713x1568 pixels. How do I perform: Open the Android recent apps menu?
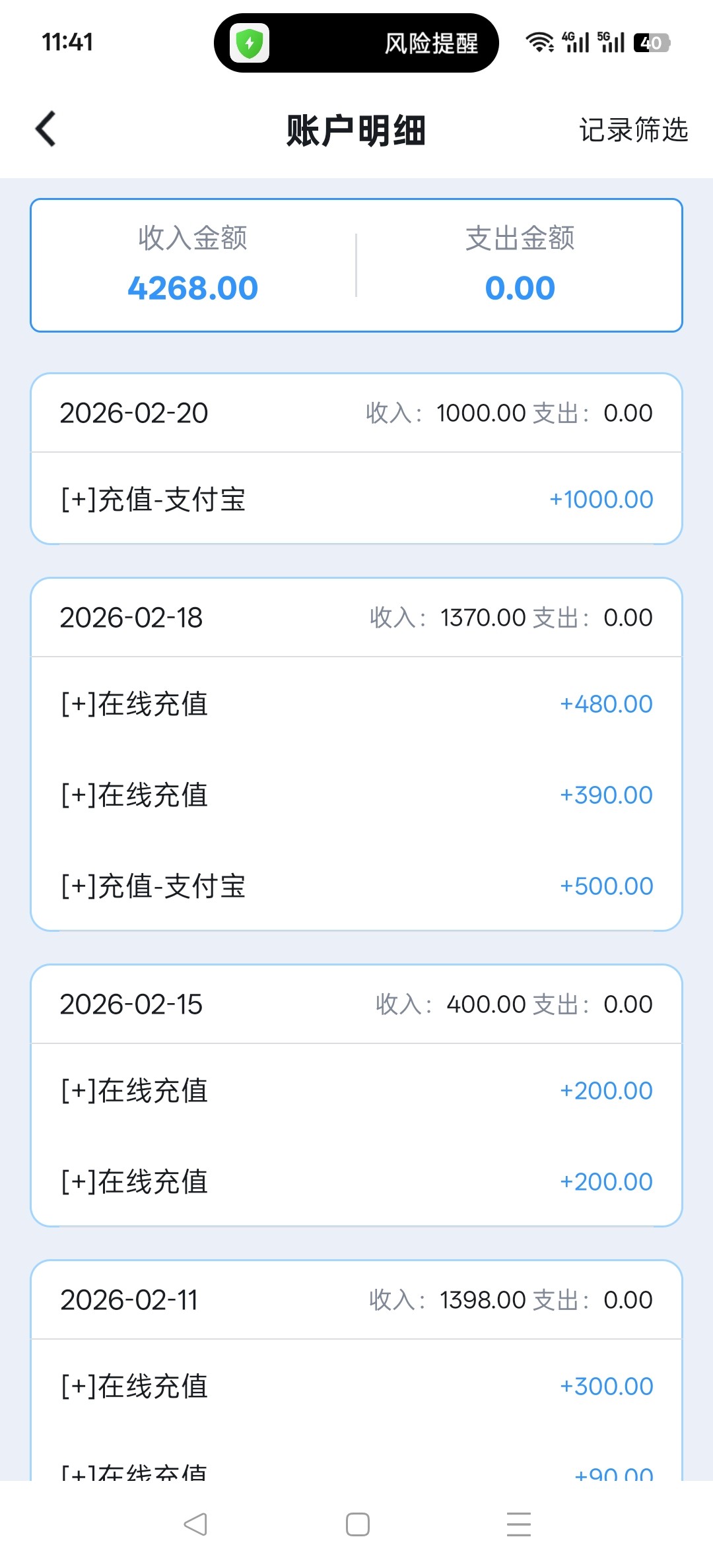tap(519, 1524)
